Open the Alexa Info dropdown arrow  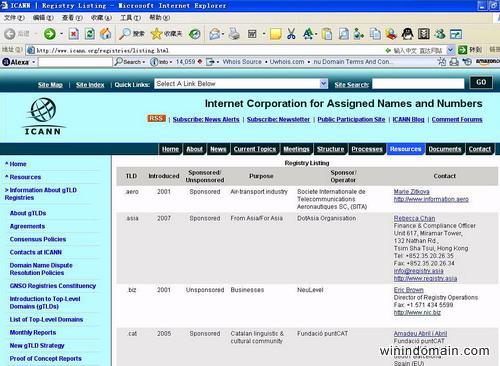(x=170, y=62)
